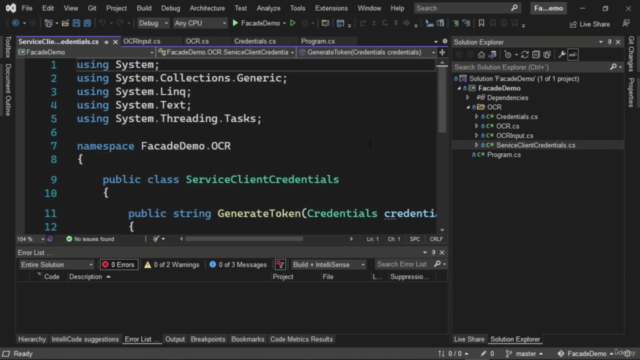Open the Entire Solution scope dropdown

(56, 264)
